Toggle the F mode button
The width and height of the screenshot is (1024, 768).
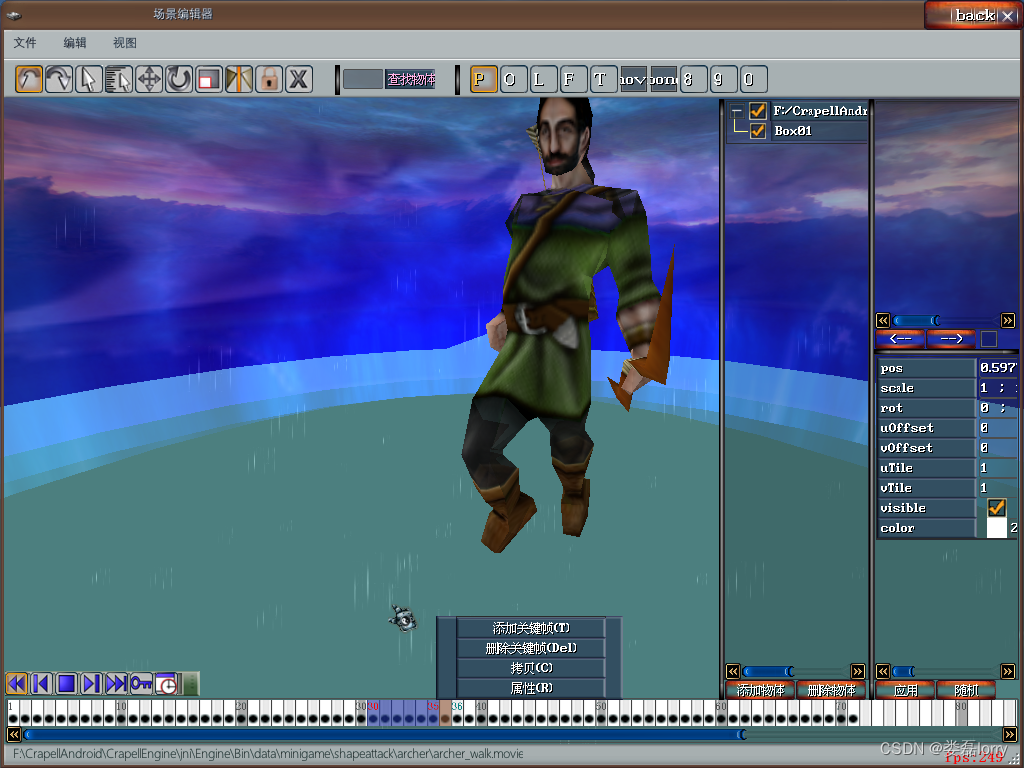click(x=573, y=80)
